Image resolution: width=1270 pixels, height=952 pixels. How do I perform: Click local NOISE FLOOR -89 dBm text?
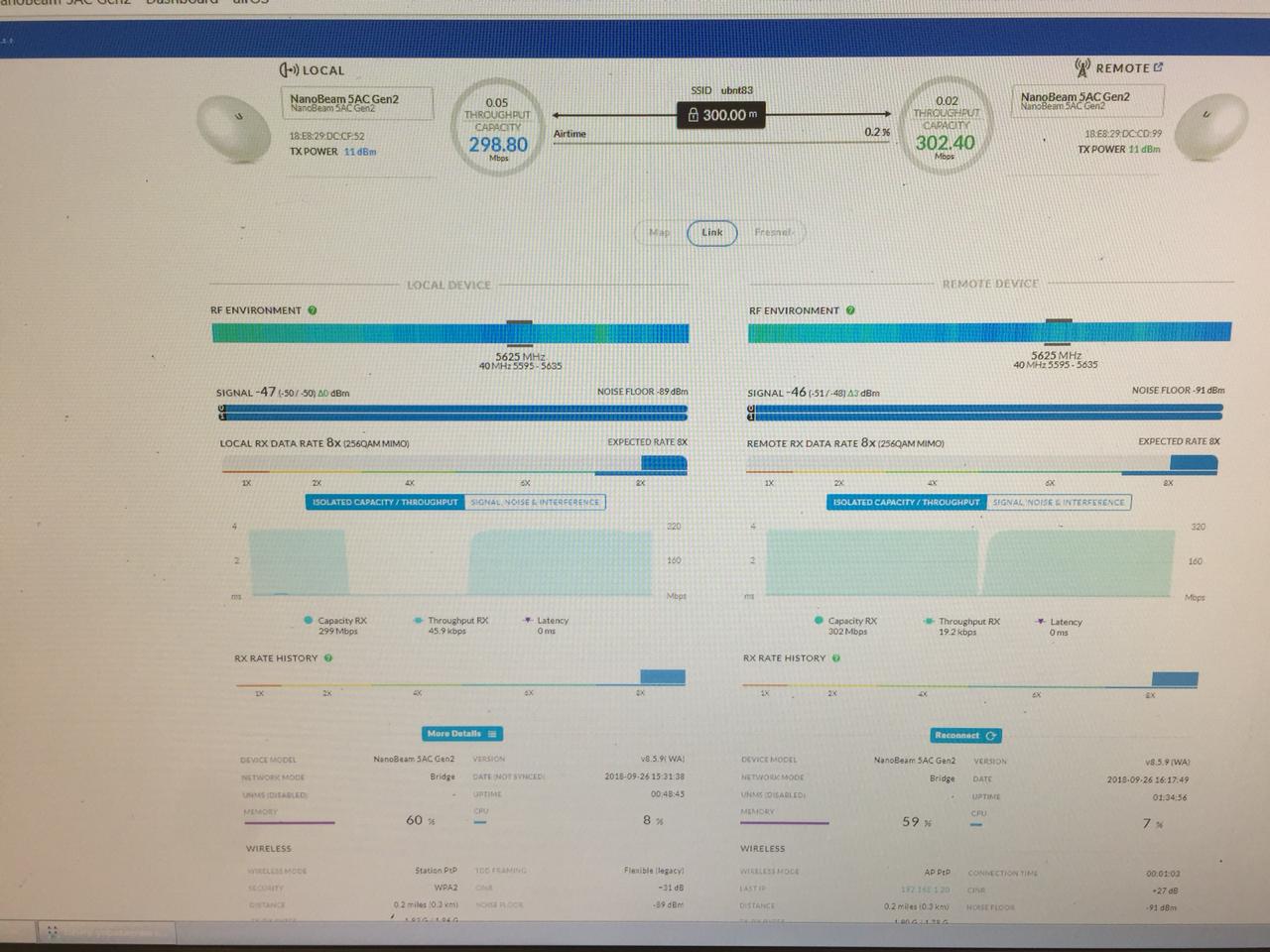click(x=642, y=392)
